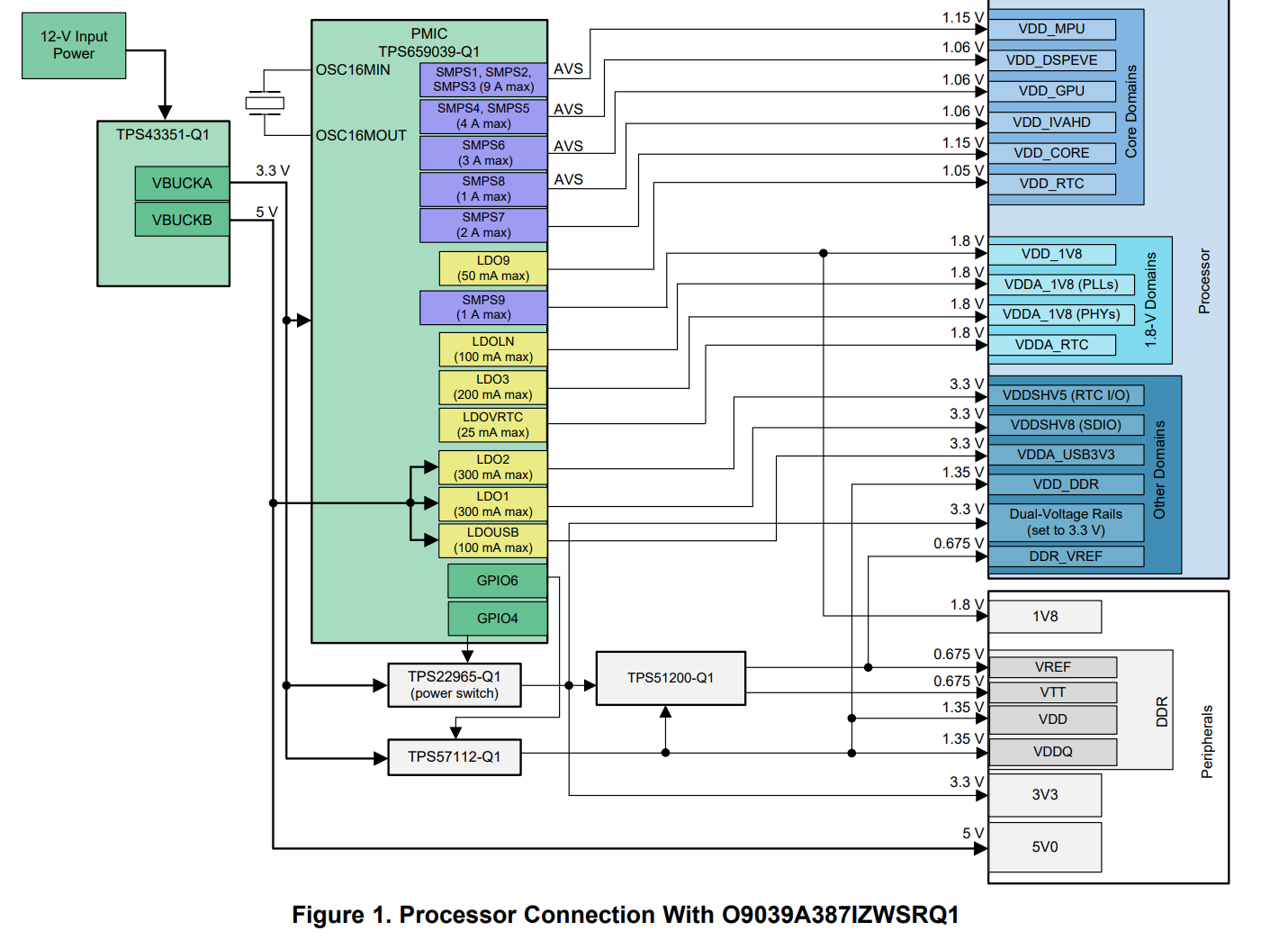This screenshot has width=1288, height=940.
Task: Select the TPS43351-Q1 label
Action: (x=163, y=135)
